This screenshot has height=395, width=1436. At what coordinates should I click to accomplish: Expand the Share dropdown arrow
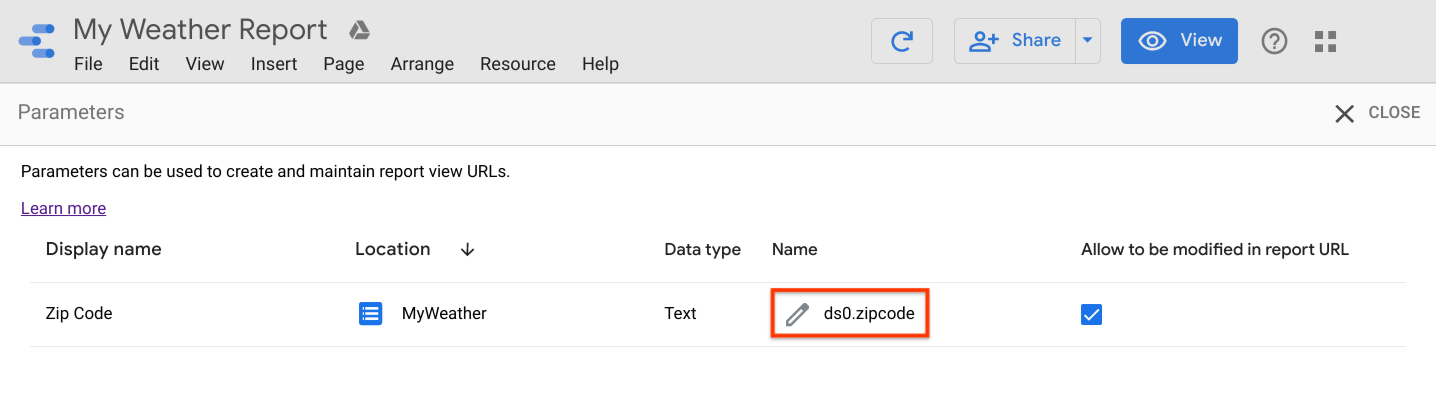(x=1088, y=41)
